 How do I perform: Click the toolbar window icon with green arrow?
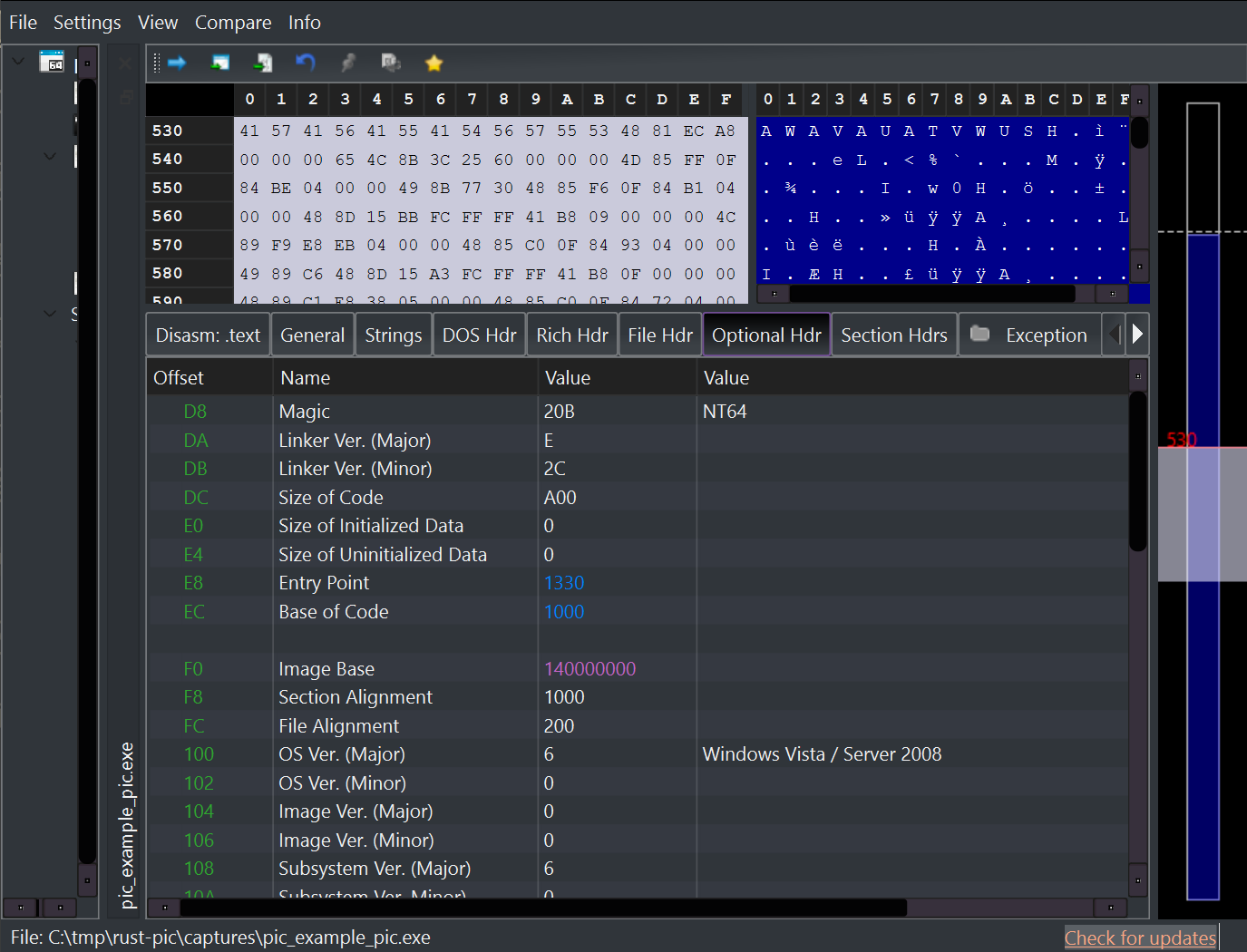tap(220, 63)
